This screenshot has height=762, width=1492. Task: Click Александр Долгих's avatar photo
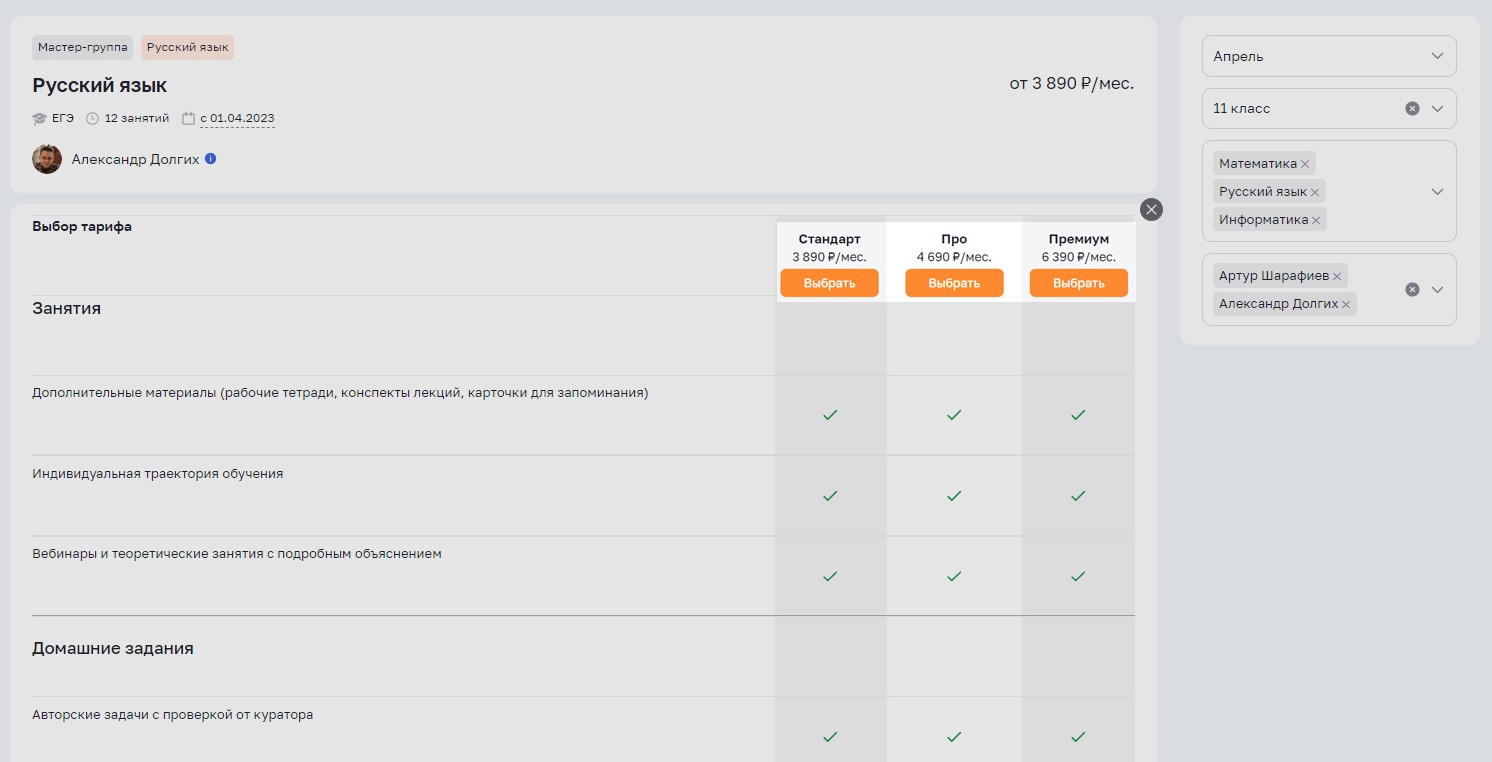point(47,159)
